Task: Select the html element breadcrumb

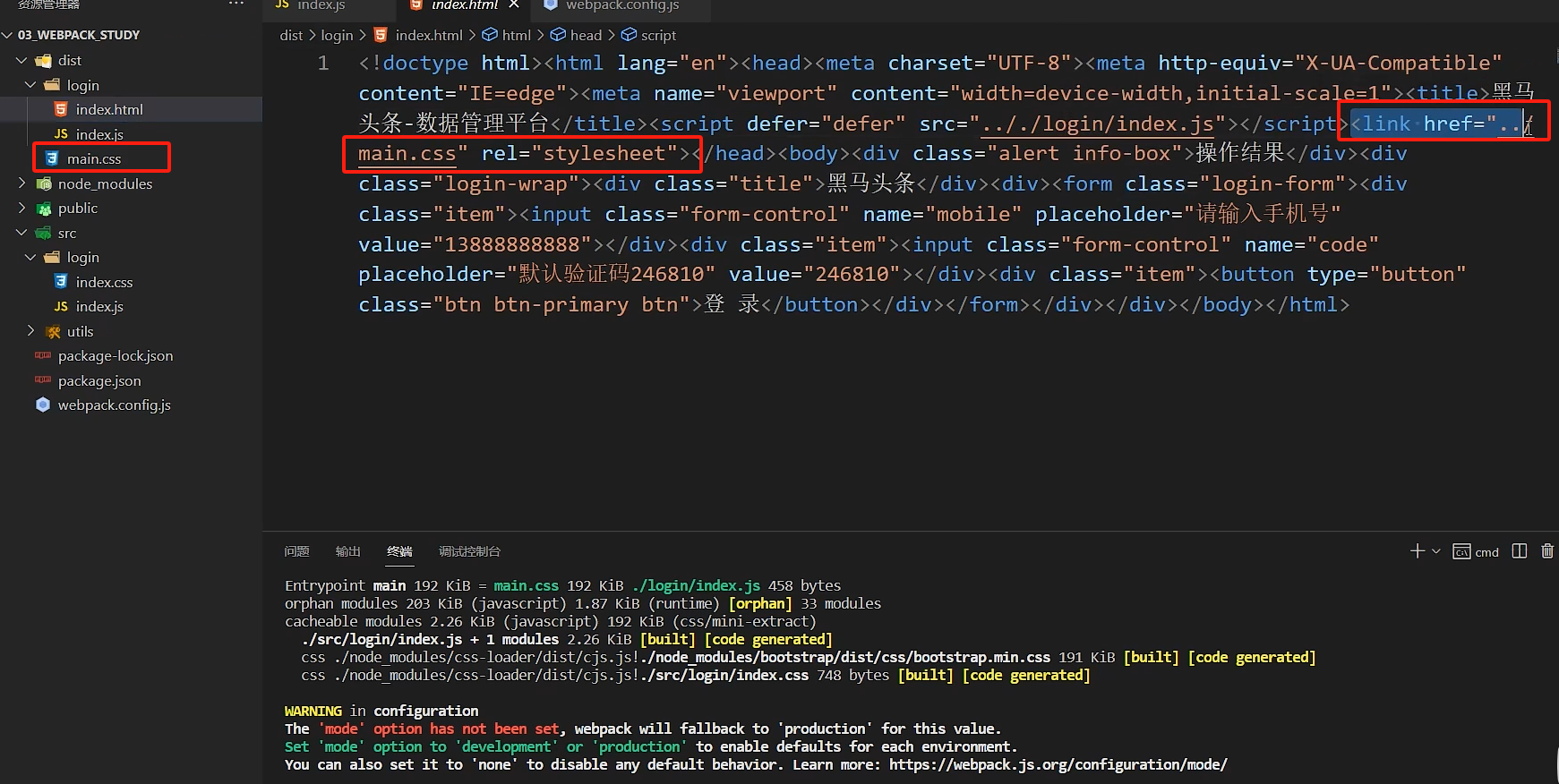Action: (516, 35)
